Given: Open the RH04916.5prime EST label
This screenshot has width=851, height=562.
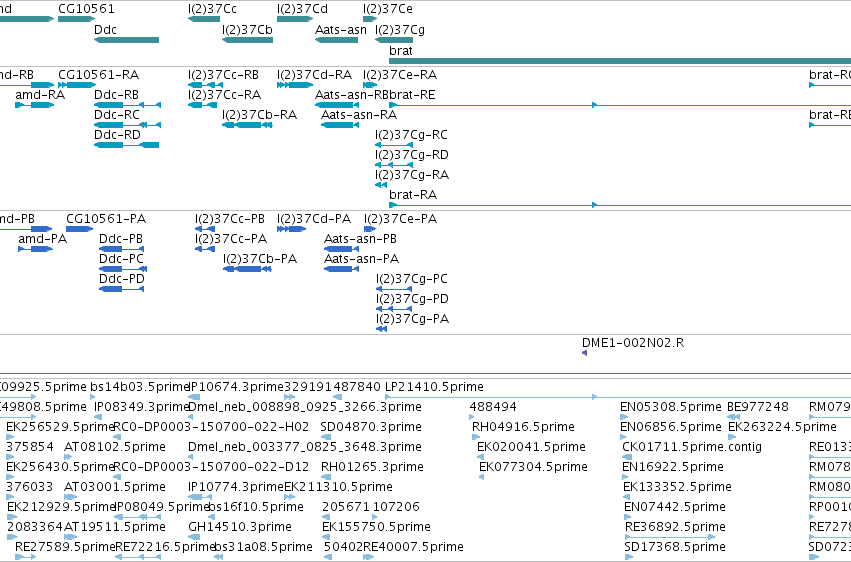Looking at the screenshot, I should coord(523,426).
